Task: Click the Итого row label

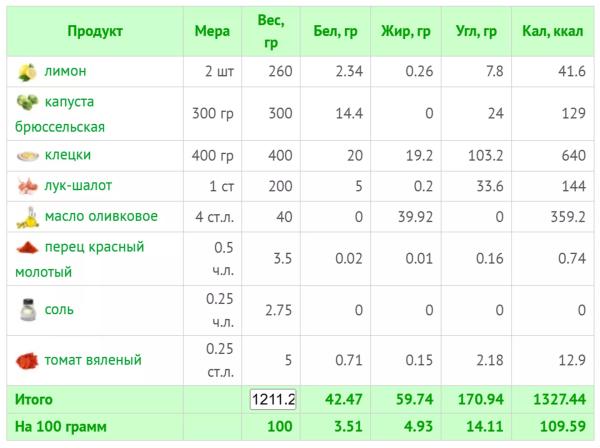Action: [33, 399]
